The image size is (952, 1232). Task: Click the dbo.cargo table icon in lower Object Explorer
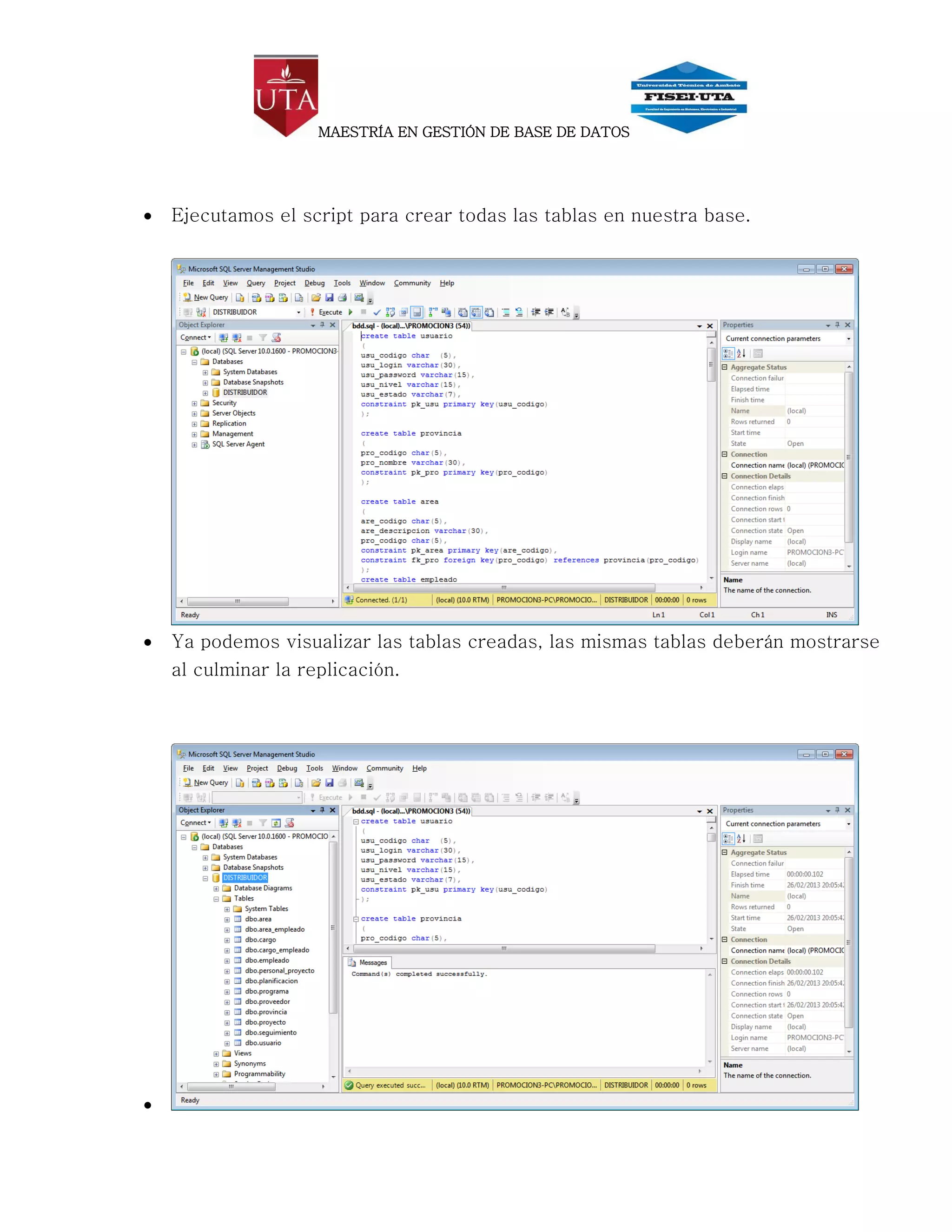coord(238,940)
